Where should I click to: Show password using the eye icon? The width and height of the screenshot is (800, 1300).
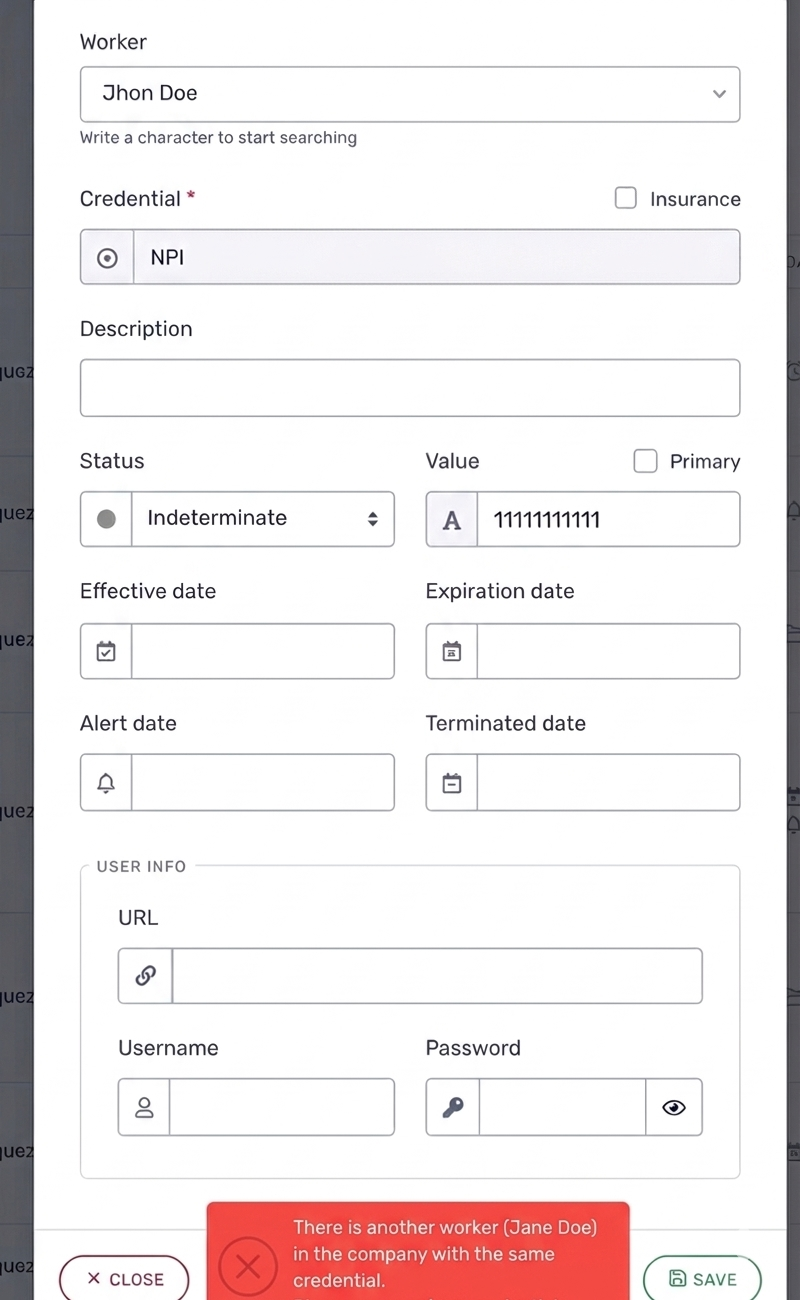tap(674, 1107)
